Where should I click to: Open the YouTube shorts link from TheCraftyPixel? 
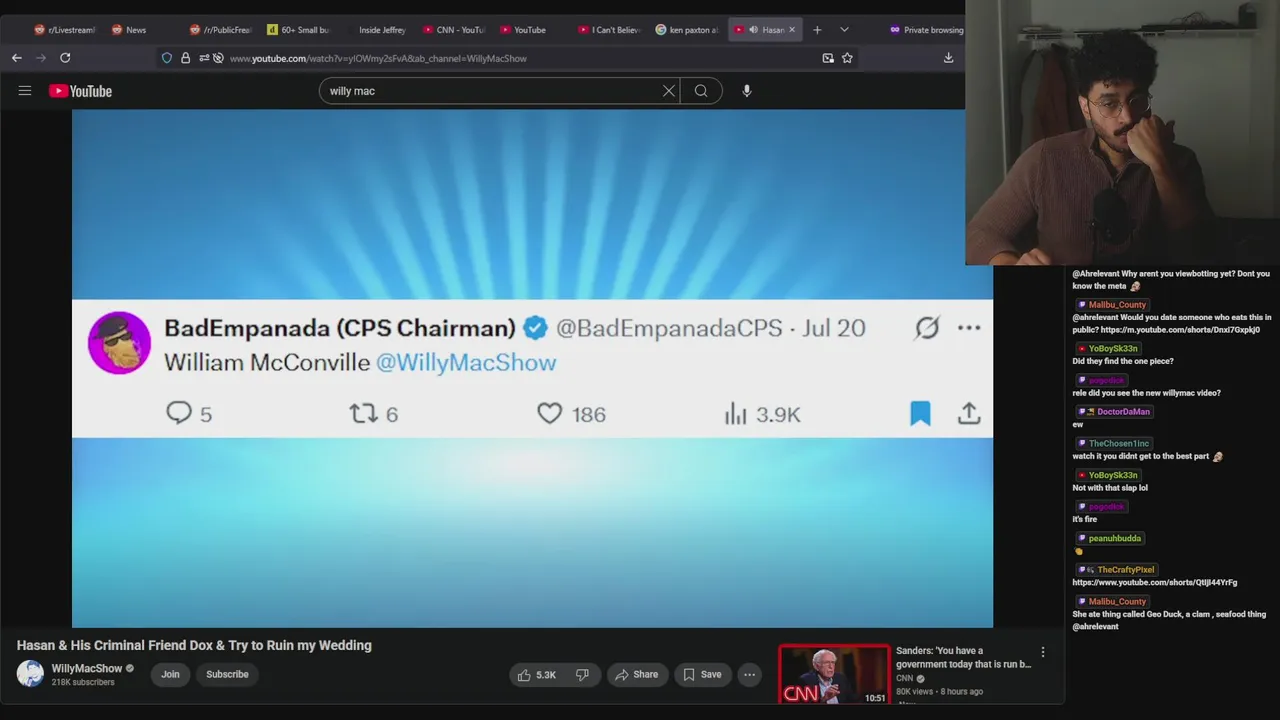click(1155, 582)
